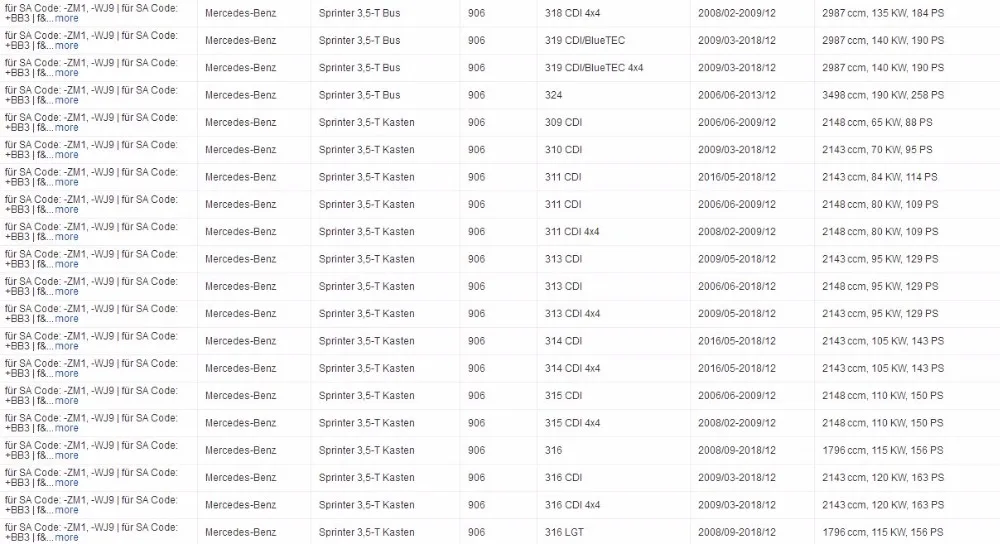Select '2143 ccm, 84 KW, 114 PS'
The image size is (1000, 544).
coord(879,177)
